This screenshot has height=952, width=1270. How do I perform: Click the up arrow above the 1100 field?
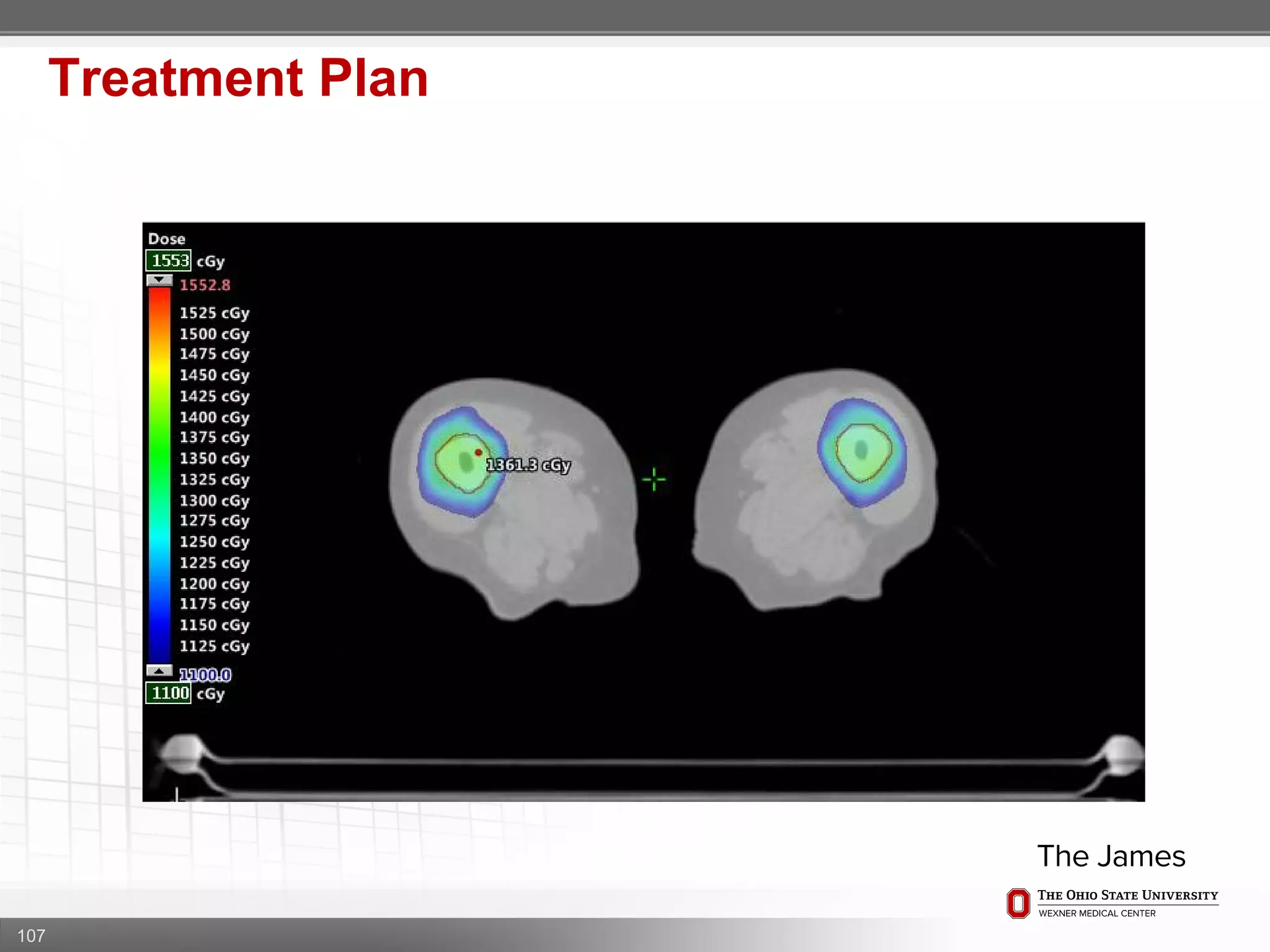[159, 671]
